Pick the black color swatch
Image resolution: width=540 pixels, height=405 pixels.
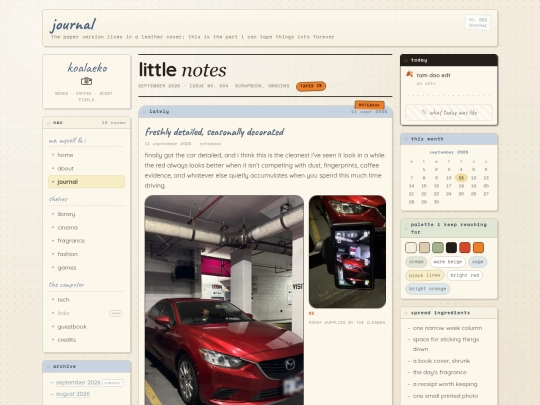[x=451, y=247]
